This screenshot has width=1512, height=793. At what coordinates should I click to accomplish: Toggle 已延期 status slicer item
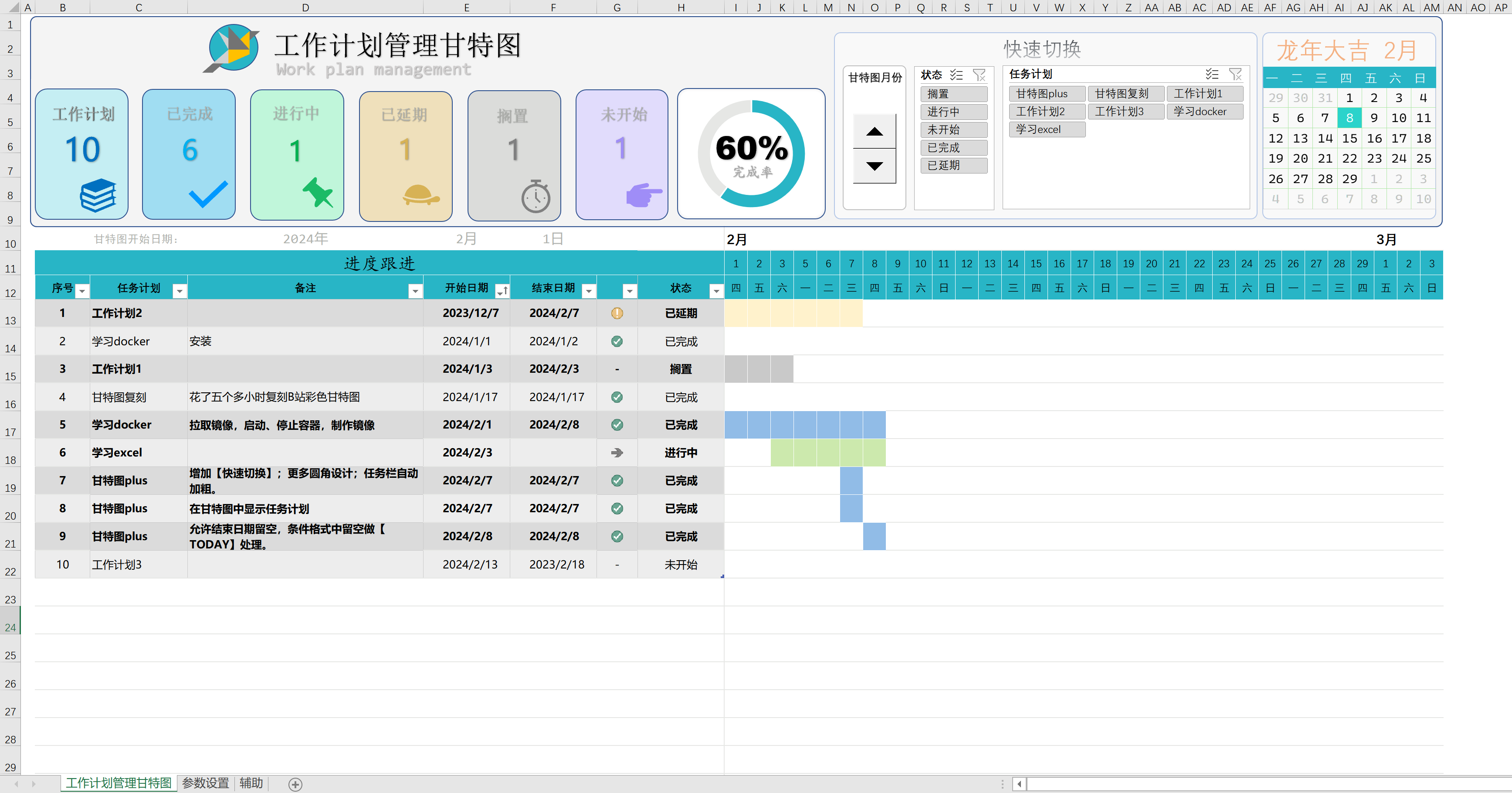(x=954, y=166)
